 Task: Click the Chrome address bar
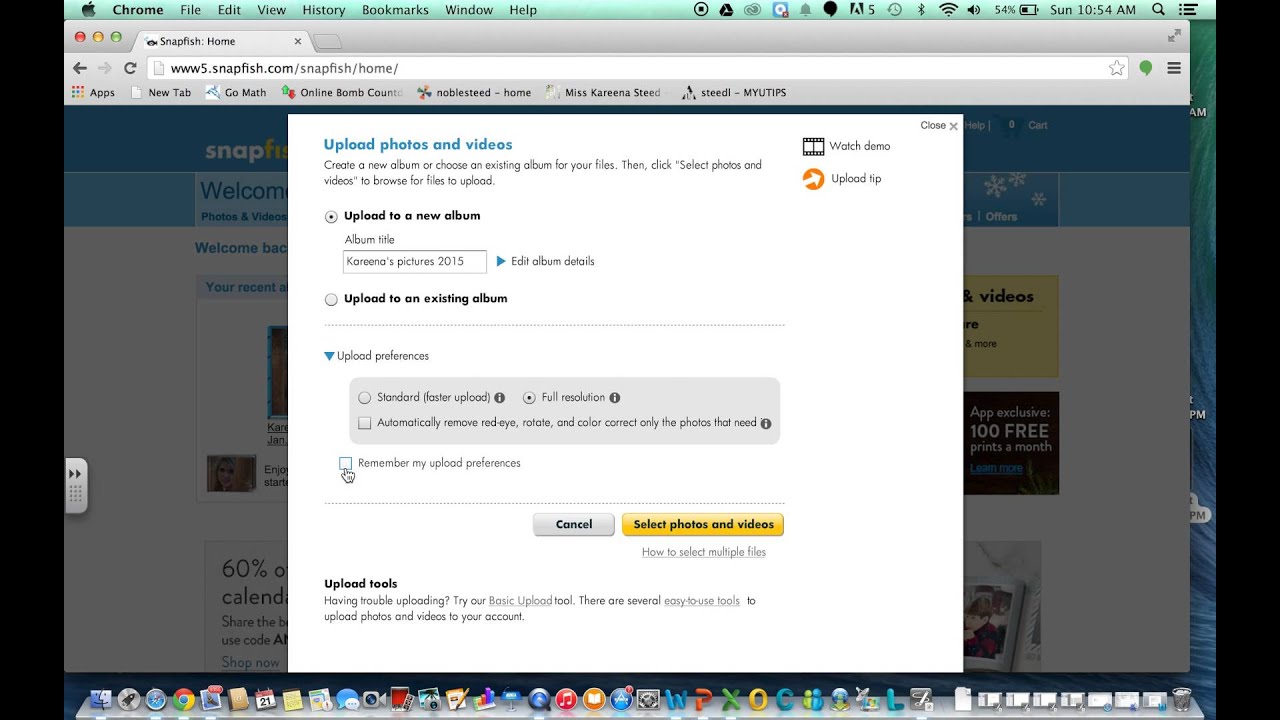(x=638, y=68)
